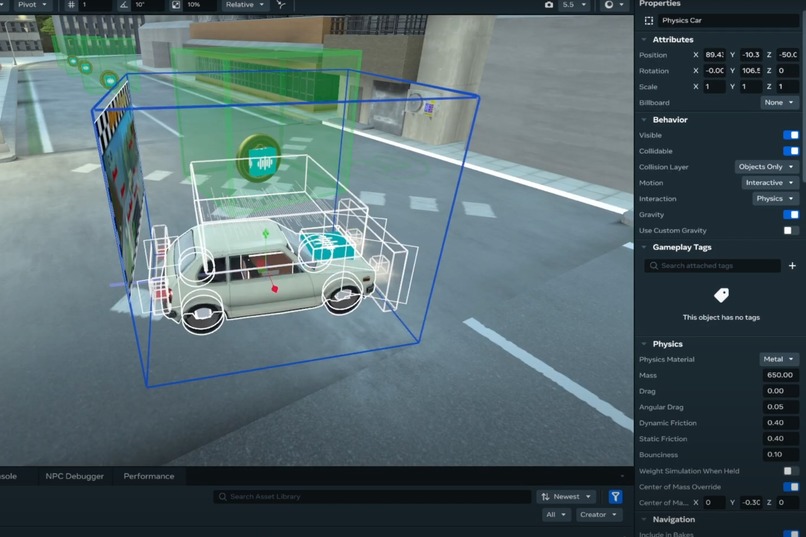Click the object type icon beside Physics Car
Viewport: 806px width, 537px height.
coord(649,21)
